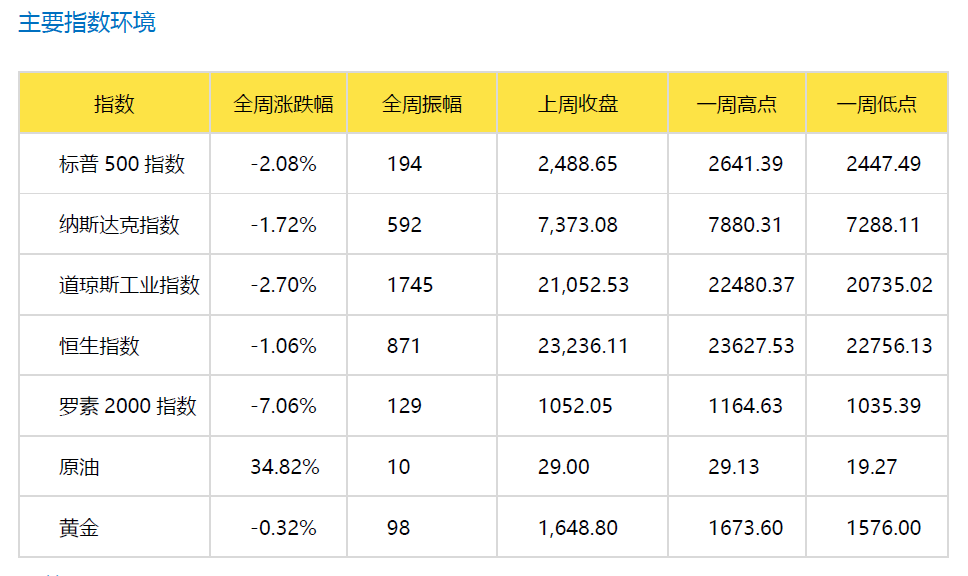This screenshot has width=968, height=576.
Task: Click the 恒生指数 row label
Action: click(99, 346)
